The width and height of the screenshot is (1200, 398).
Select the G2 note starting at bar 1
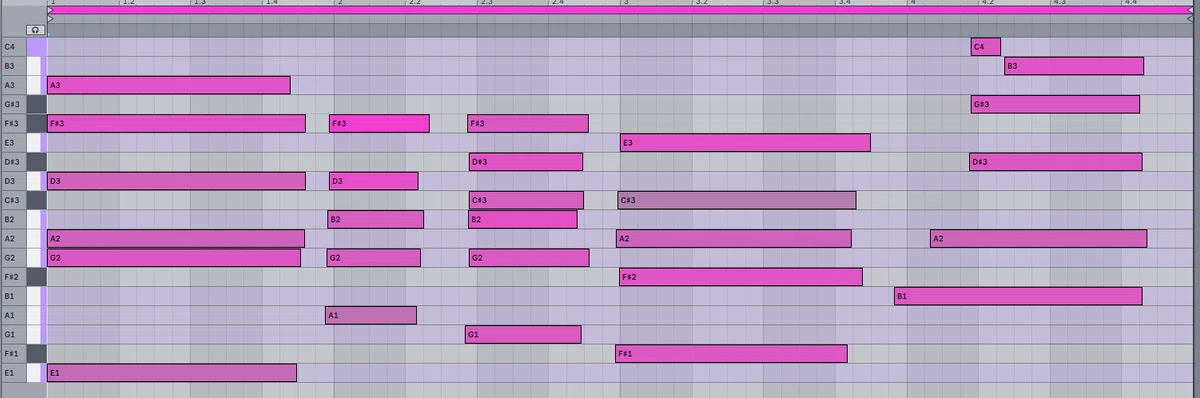[174, 258]
